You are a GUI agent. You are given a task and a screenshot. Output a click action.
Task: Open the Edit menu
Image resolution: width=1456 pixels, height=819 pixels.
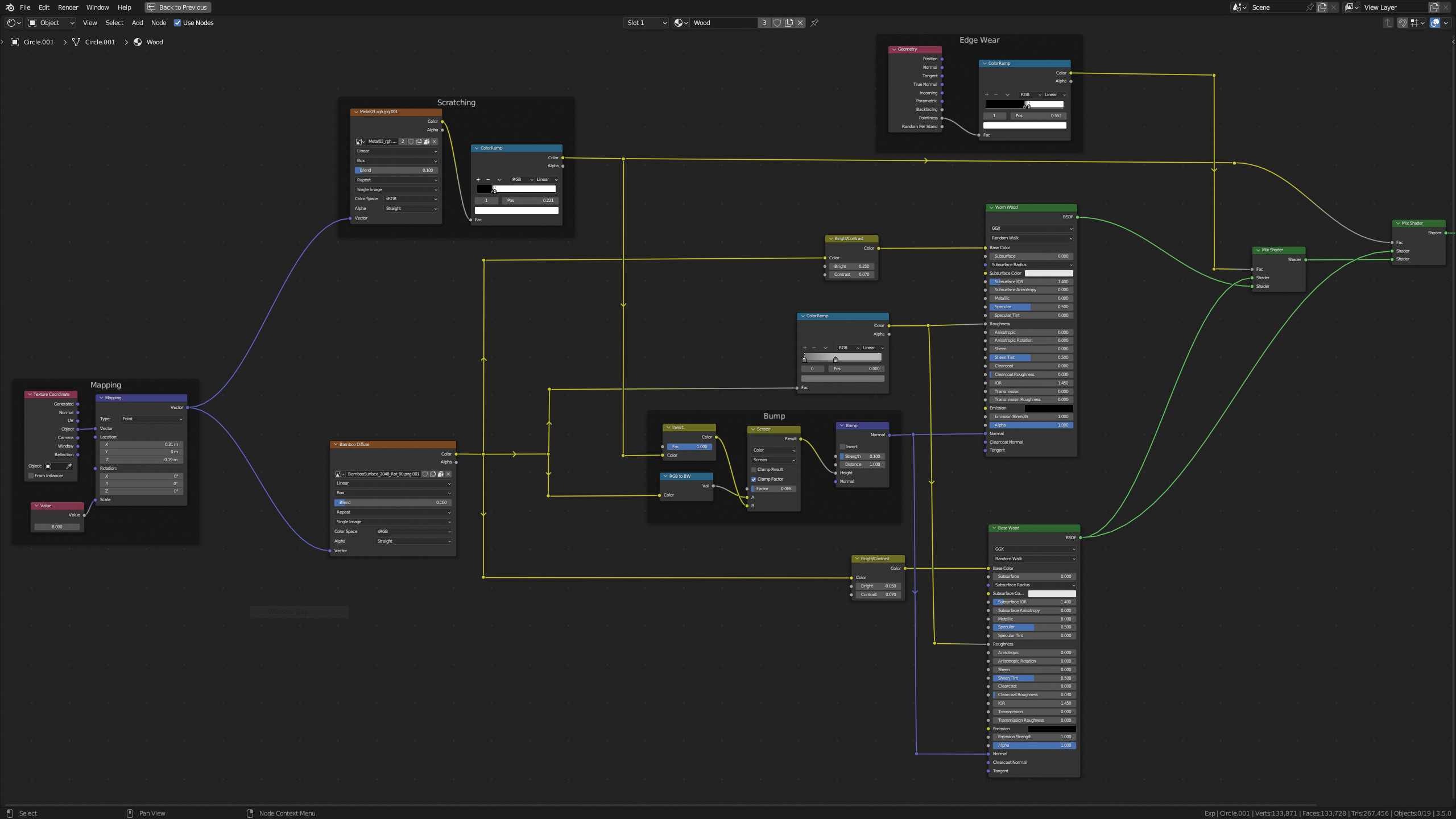(44, 7)
